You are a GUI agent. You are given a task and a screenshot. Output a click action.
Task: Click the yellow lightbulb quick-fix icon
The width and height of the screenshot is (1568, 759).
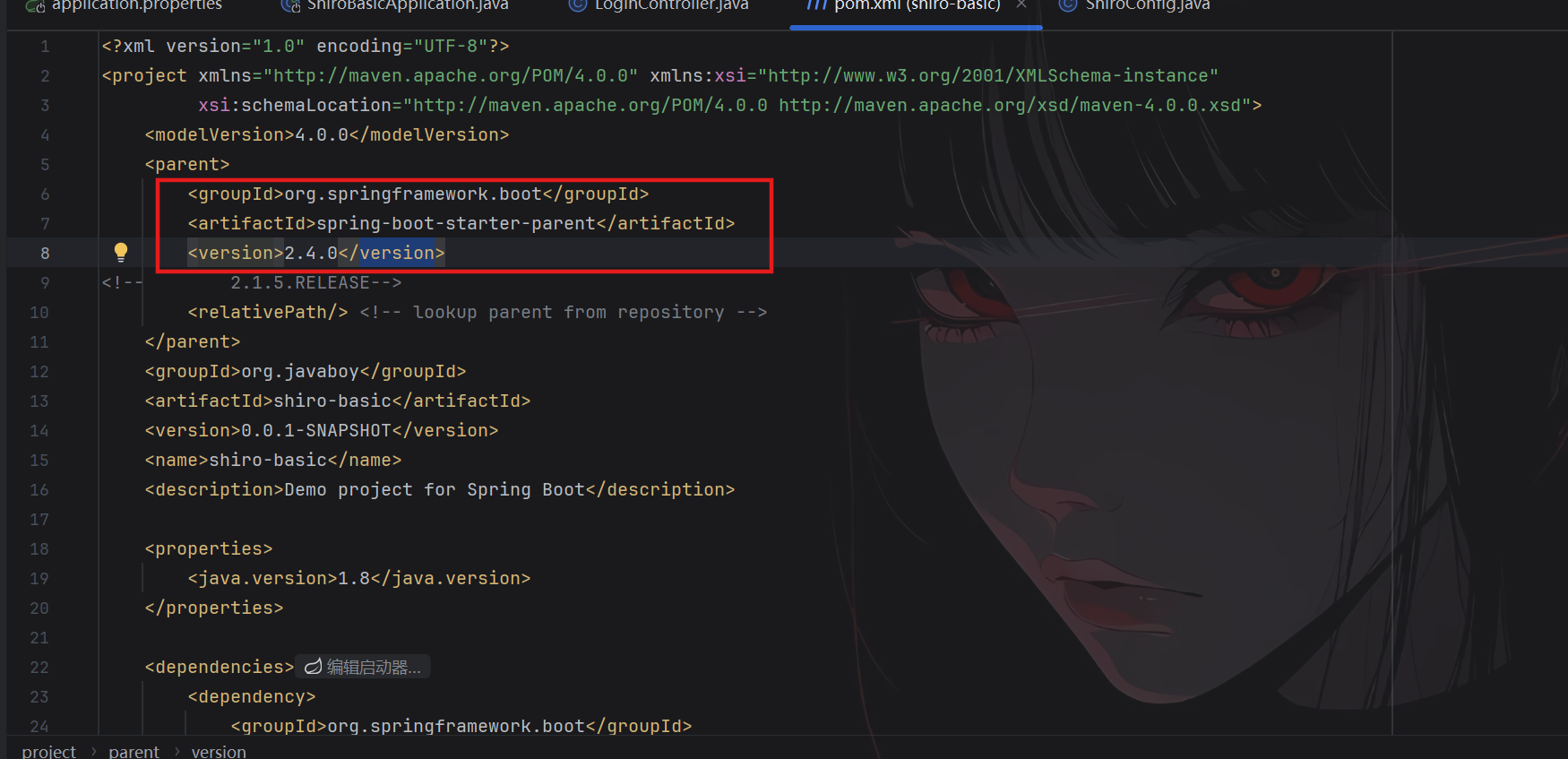point(121,252)
